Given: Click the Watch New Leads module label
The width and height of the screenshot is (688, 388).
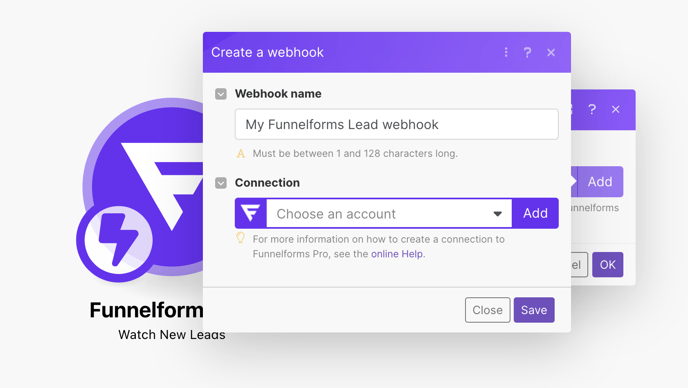Looking at the screenshot, I should [172, 335].
